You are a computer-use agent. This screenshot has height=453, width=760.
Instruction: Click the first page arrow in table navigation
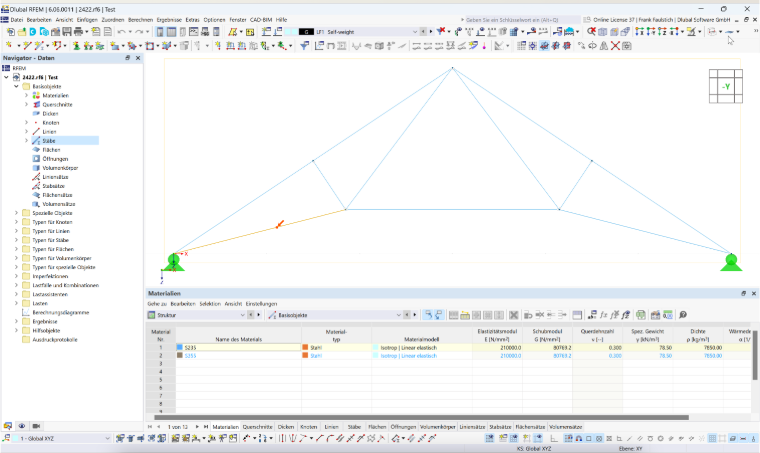pyautogui.click(x=150, y=427)
